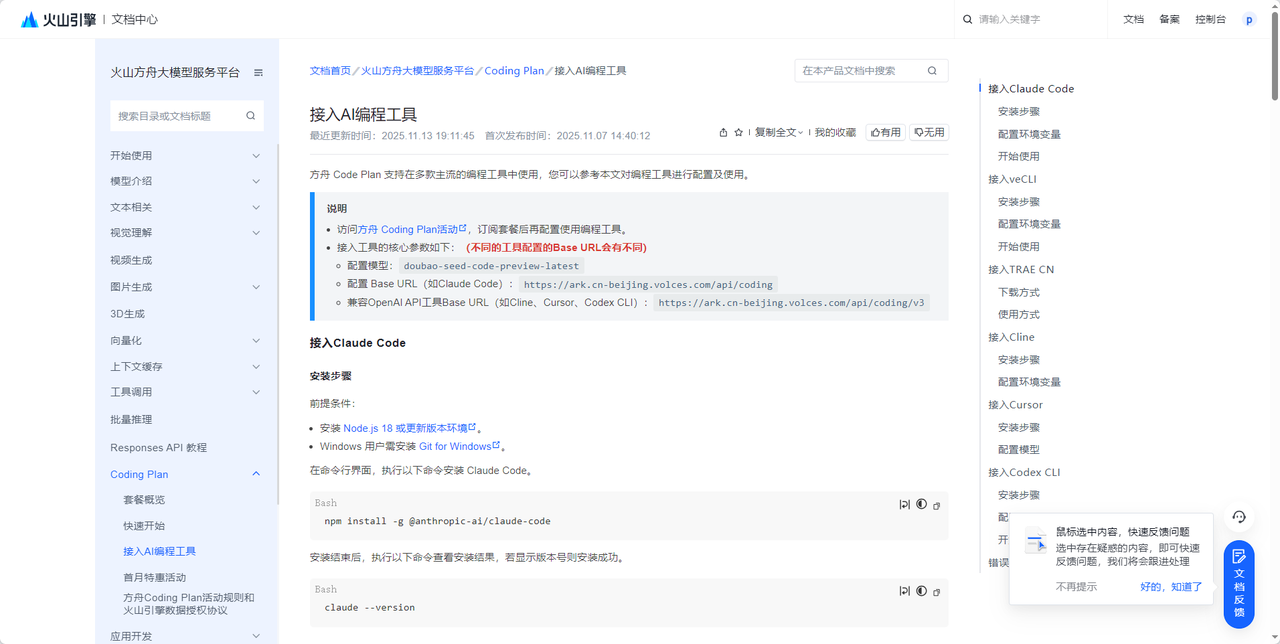Click the share icon beside the article title

[723, 132]
